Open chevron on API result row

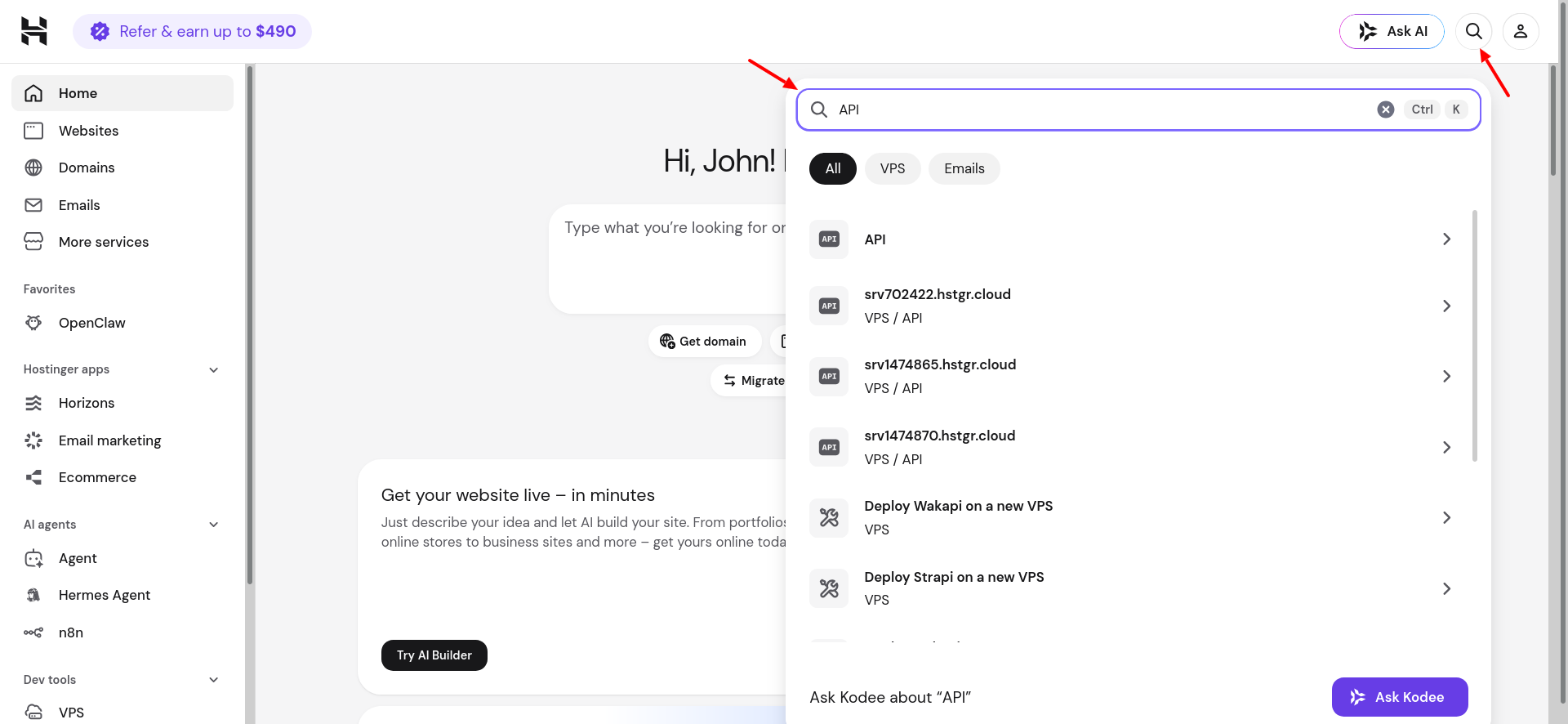[x=1446, y=239]
